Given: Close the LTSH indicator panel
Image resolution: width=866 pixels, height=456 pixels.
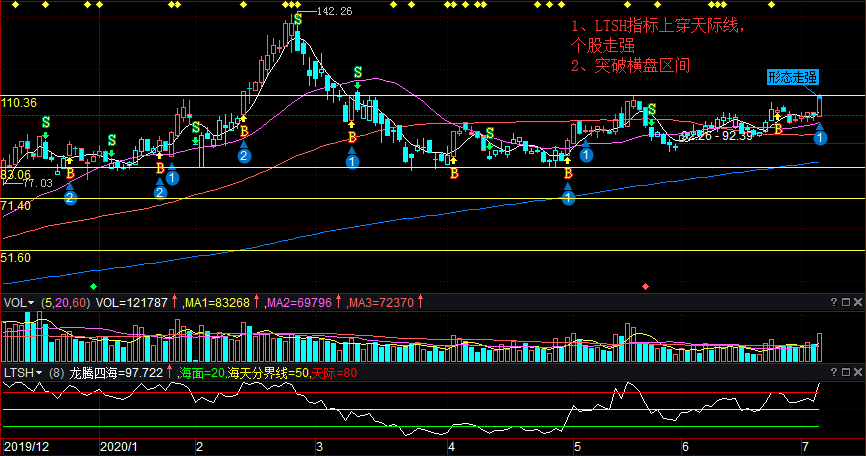Looking at the screenshot, I should pyautogui.click(x=858, y=373).
